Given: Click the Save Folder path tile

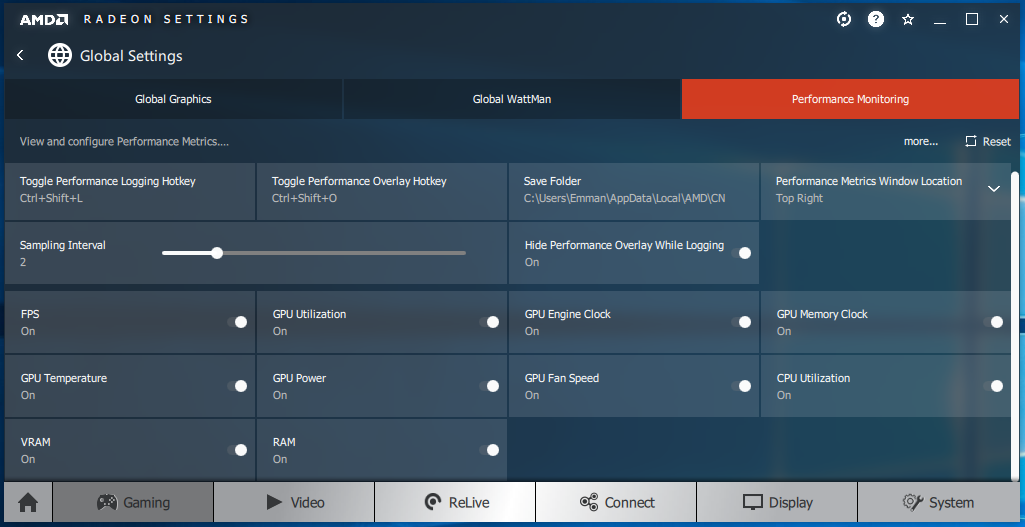Looking at the screenshot, I should (x=633, y=191).
